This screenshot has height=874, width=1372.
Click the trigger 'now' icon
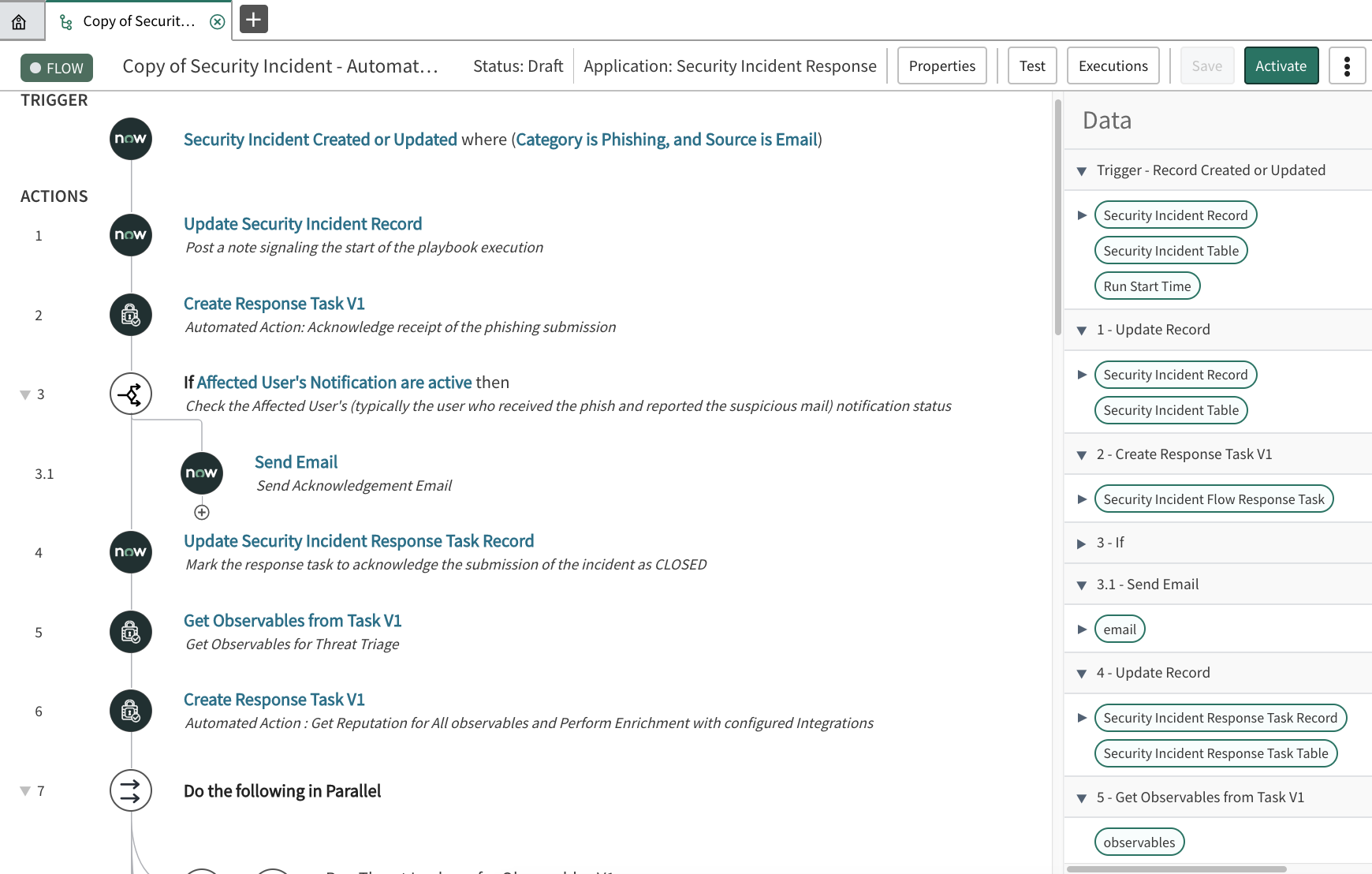point(131,139)
